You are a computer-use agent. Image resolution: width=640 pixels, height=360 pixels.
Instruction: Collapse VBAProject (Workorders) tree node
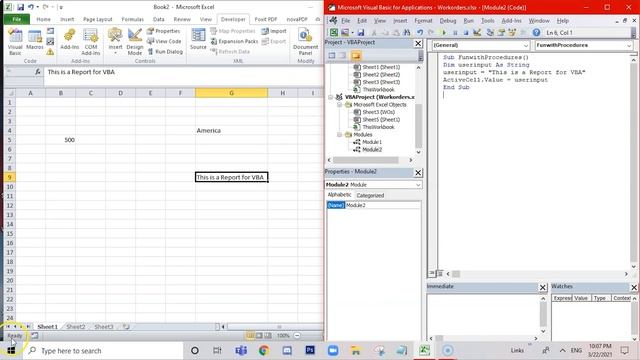click(331, 97)
